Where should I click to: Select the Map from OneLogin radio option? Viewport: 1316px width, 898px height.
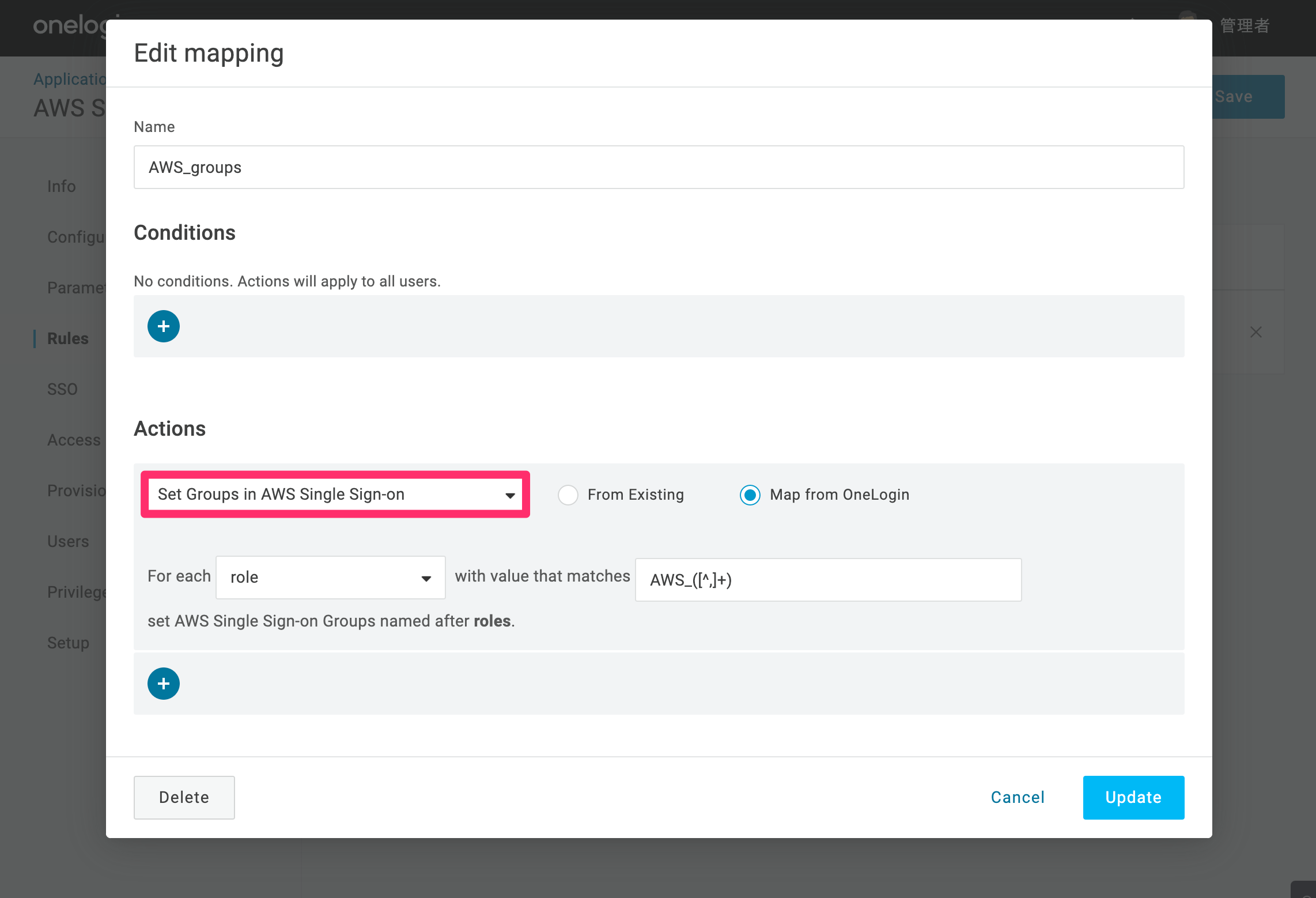point(750,495)
